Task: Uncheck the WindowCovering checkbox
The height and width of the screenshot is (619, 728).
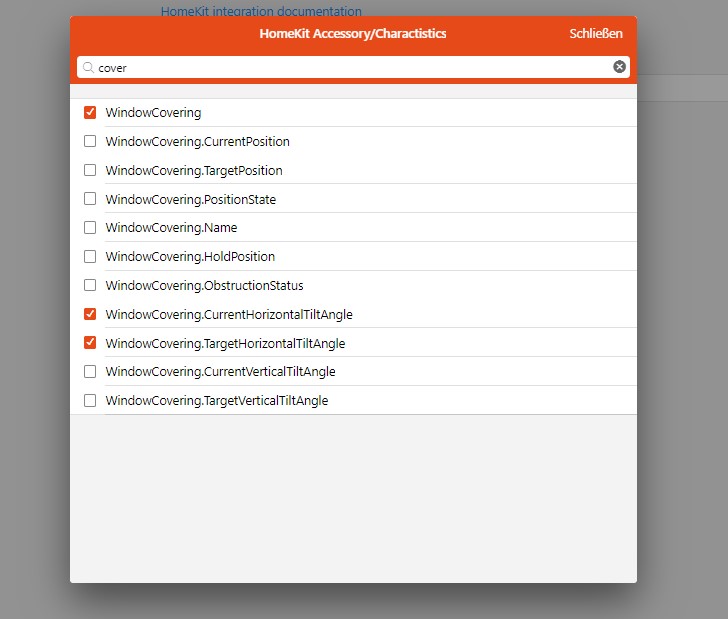Action: 90,112
